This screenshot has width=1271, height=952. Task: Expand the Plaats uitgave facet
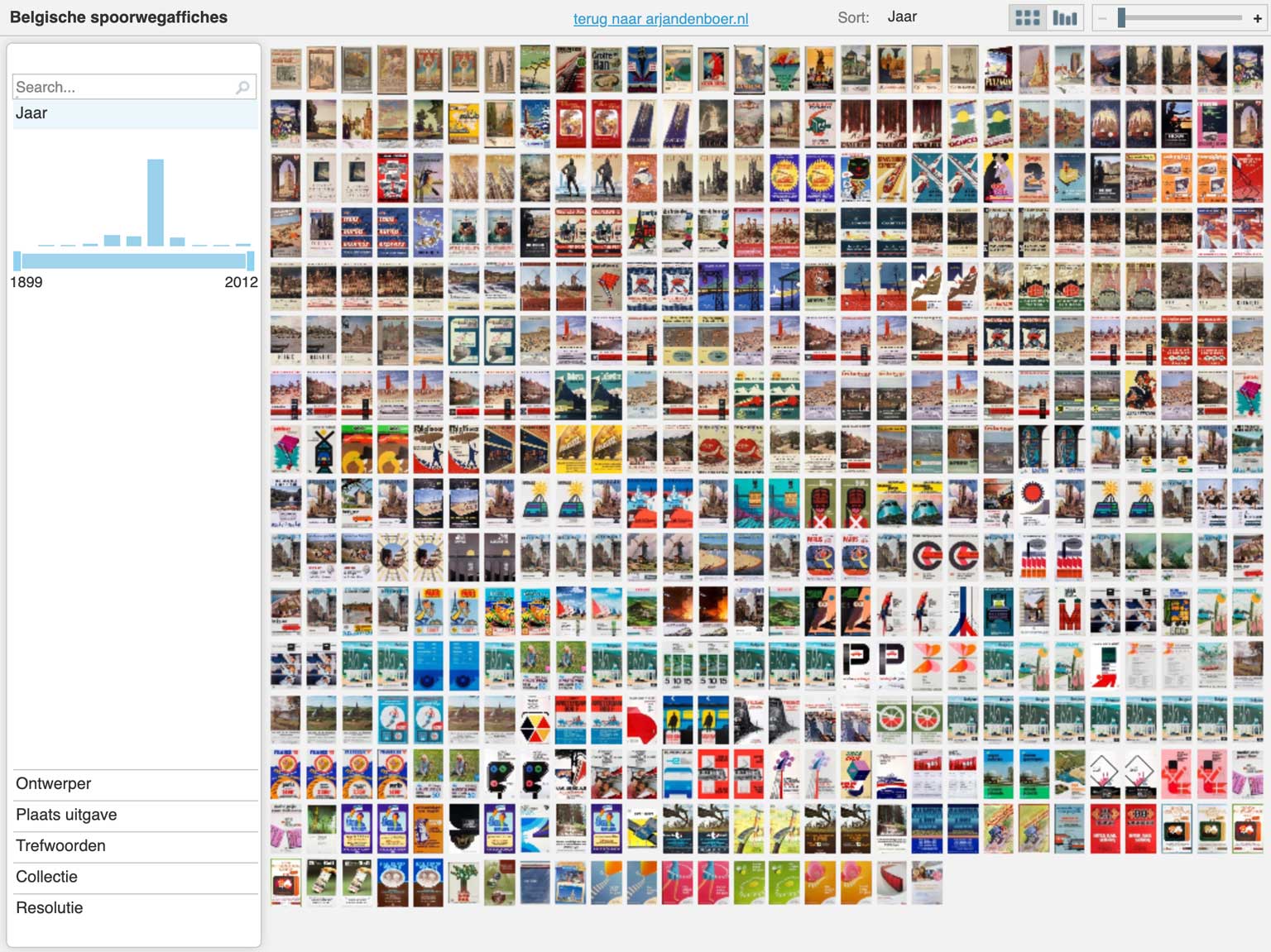[136, 815]
